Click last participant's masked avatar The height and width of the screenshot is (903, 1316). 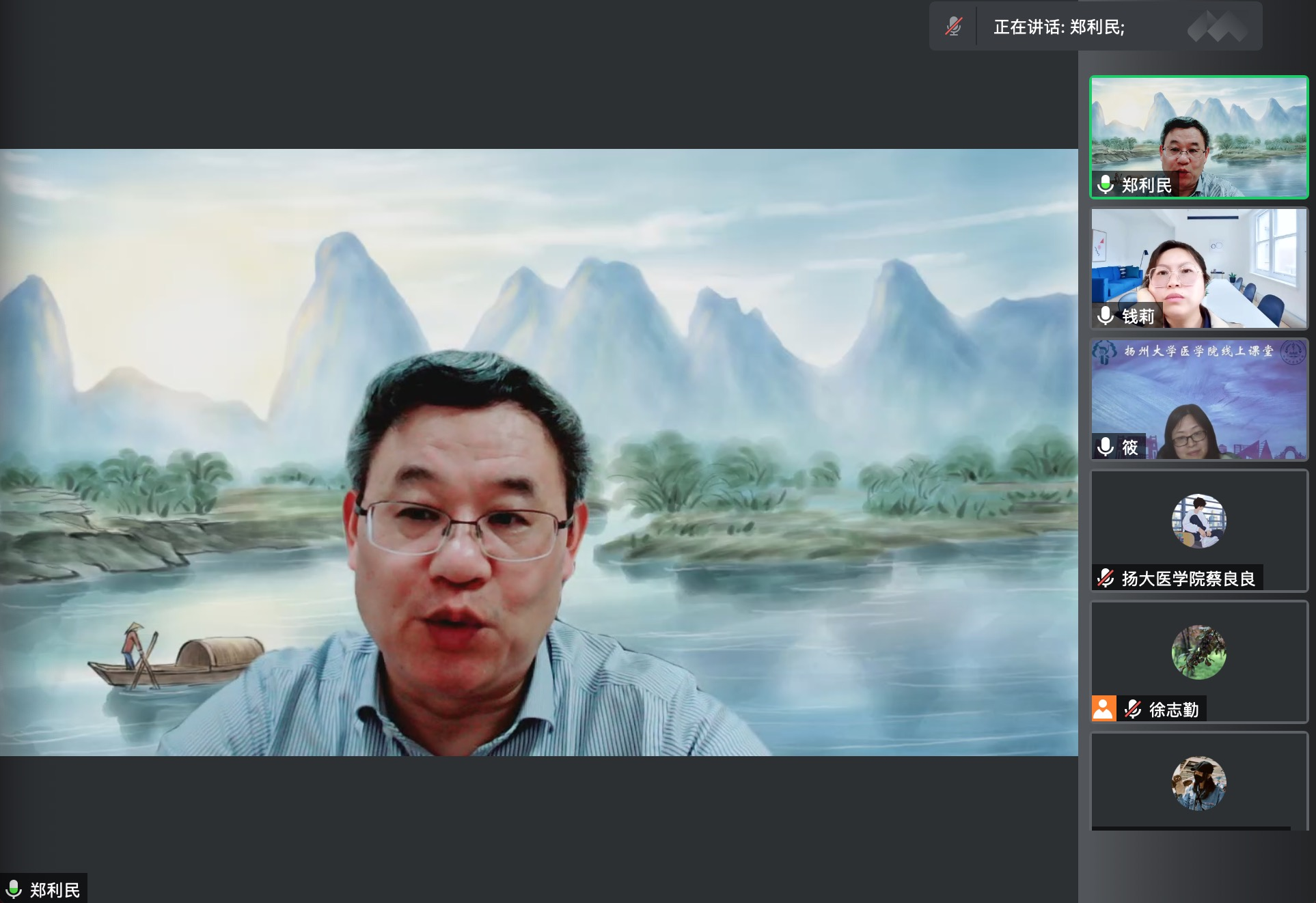click(1198, 783)
